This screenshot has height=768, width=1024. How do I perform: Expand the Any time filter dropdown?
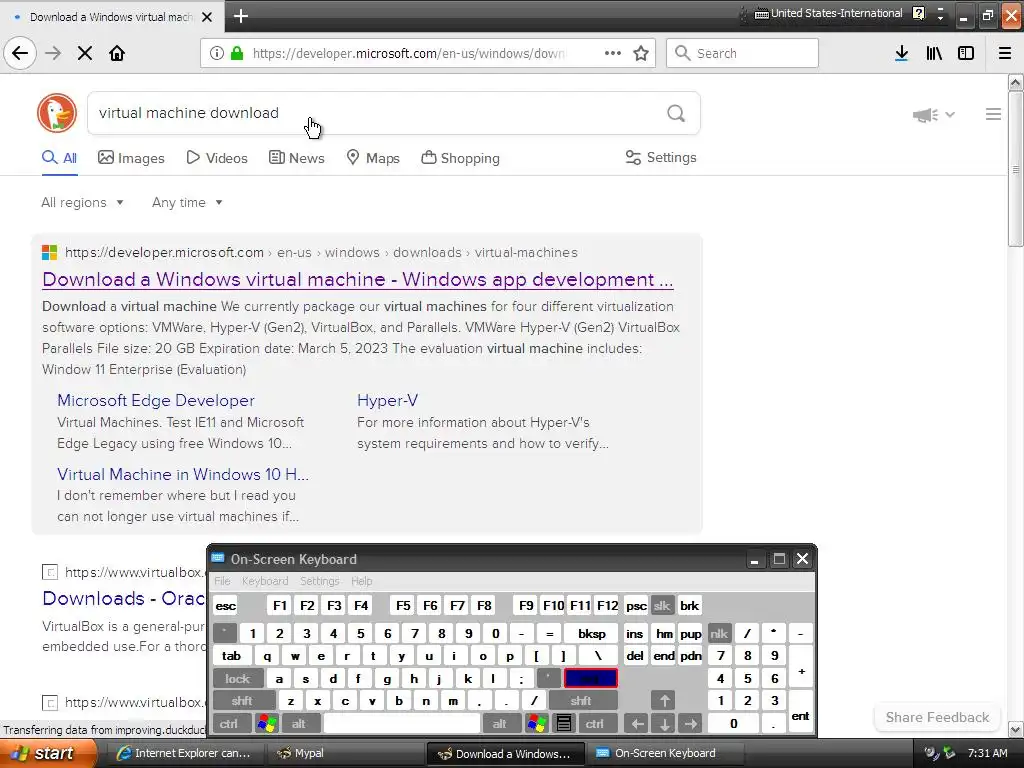coord(187,202)
